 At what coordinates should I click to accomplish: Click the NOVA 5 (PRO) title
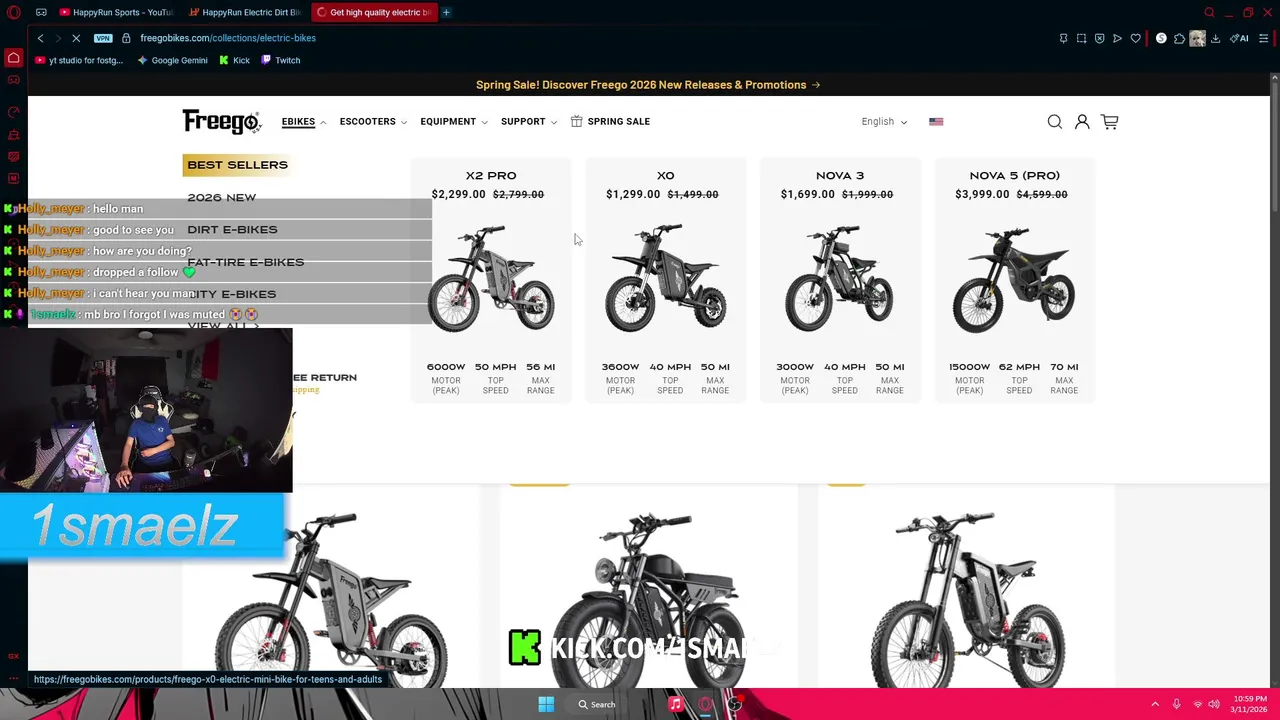[1015, 176]
